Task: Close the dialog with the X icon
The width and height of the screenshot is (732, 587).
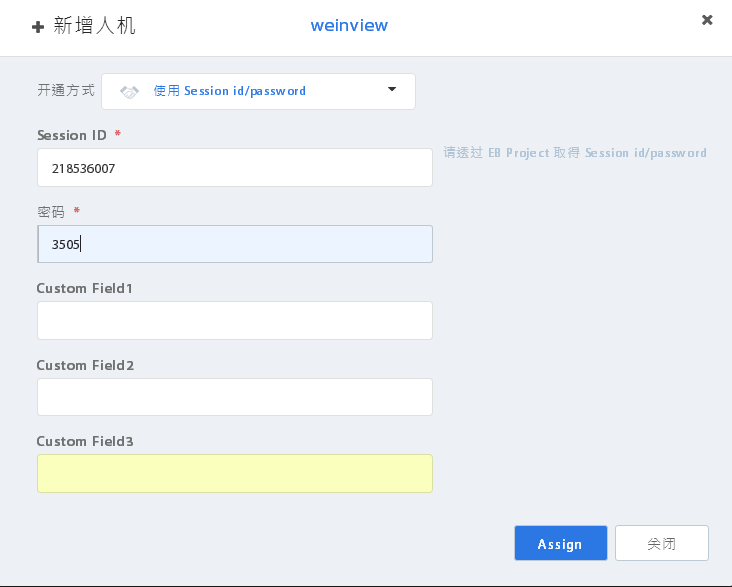Action: [x=707, y=20]
